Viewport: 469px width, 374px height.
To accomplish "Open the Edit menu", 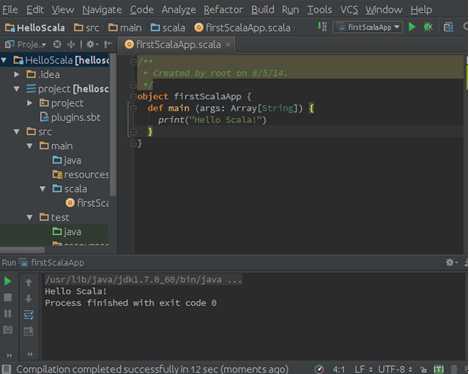I will tap(35, 10).
